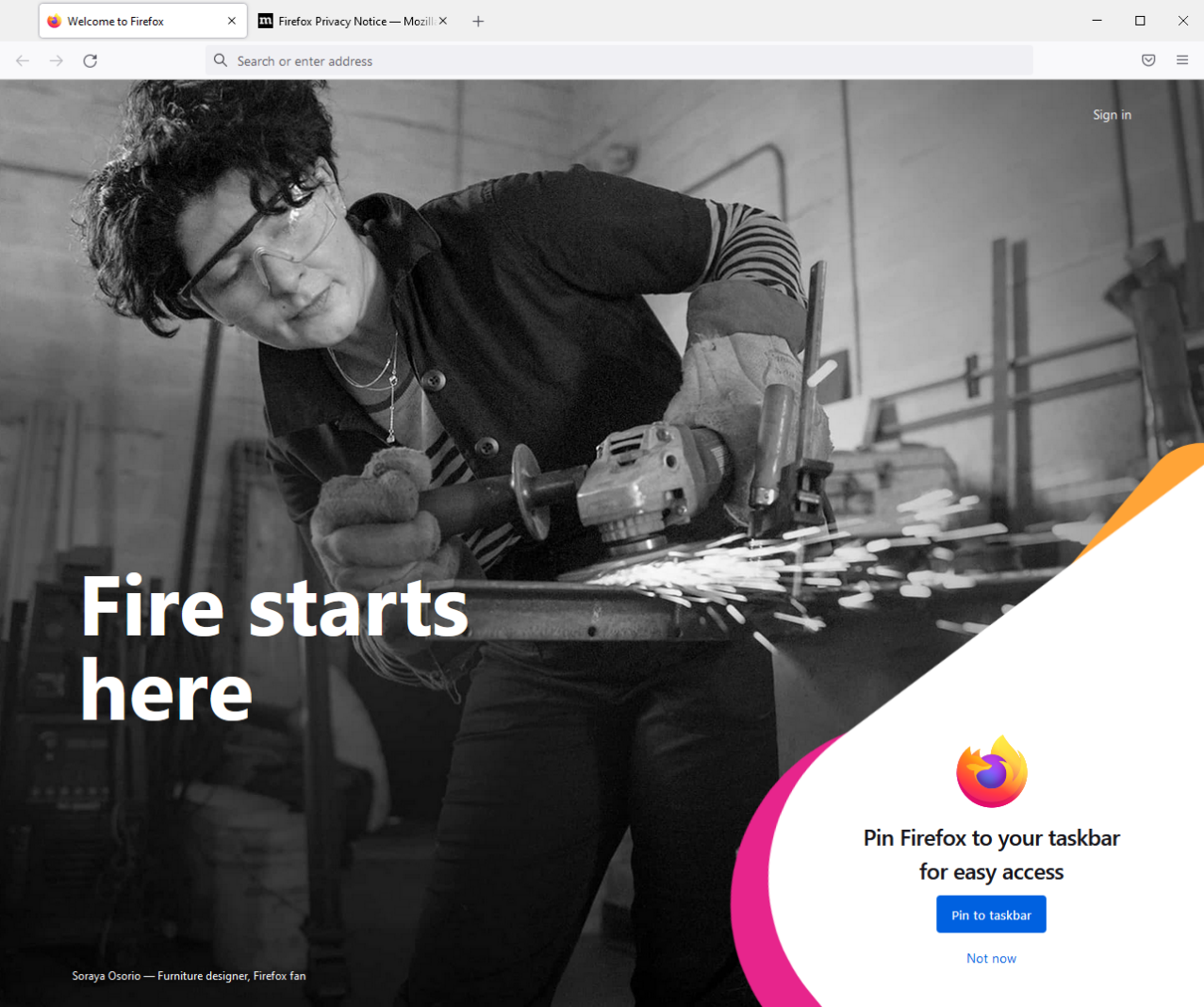Image resolution: width=1204 pixels, height=1007 pixels.
Task: Click the Sign in link
Action: tap(1112, 115)
